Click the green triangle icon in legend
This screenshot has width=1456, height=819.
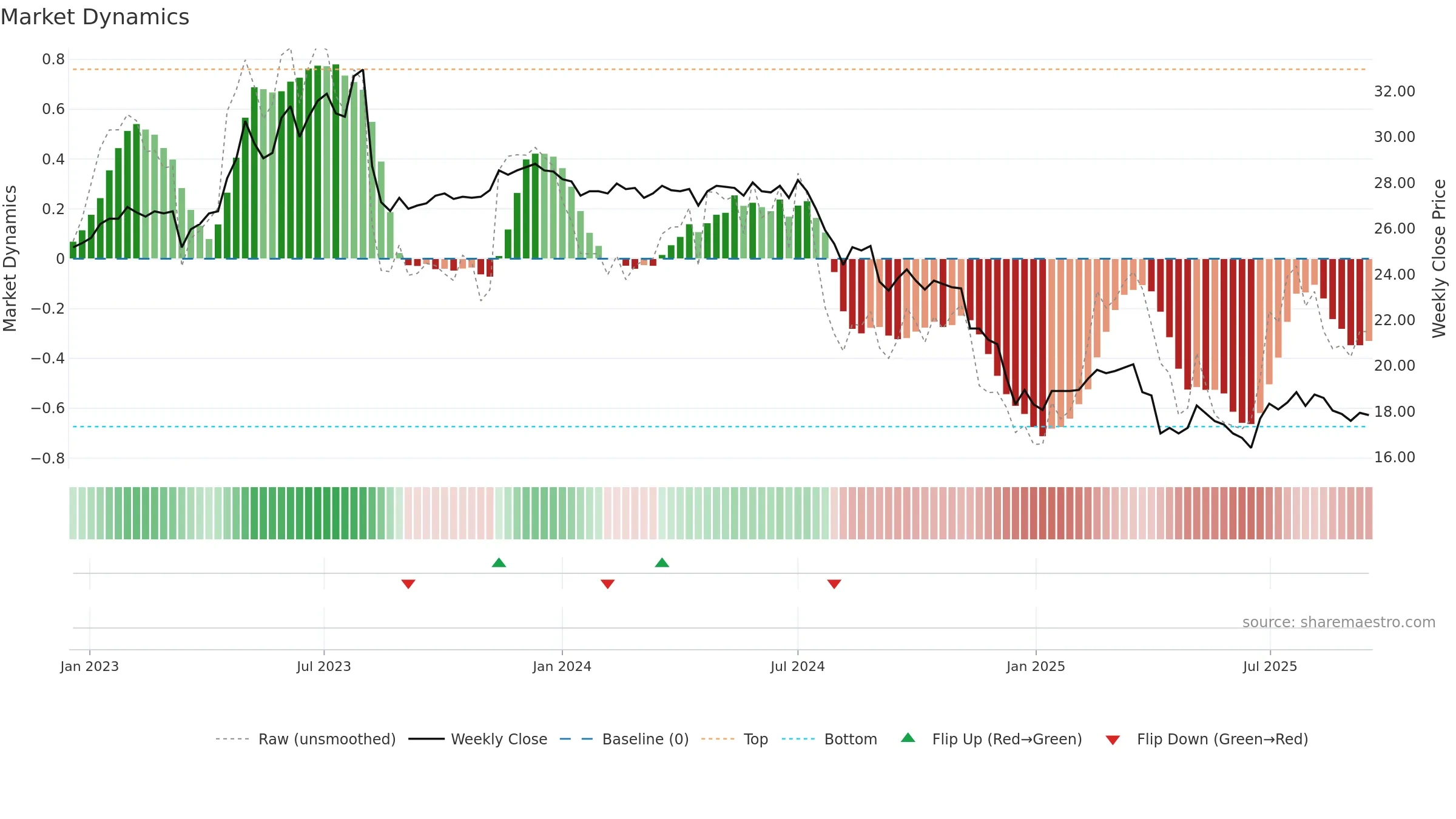coord(908,738)
